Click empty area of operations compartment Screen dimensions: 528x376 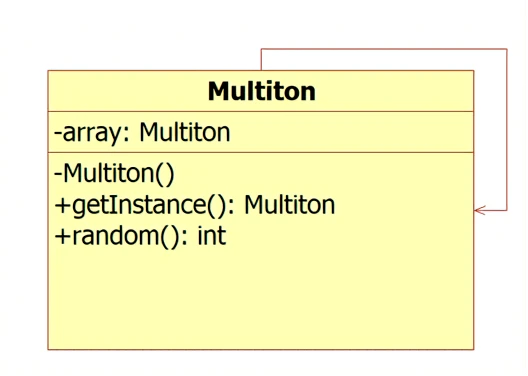coord(261,300)
